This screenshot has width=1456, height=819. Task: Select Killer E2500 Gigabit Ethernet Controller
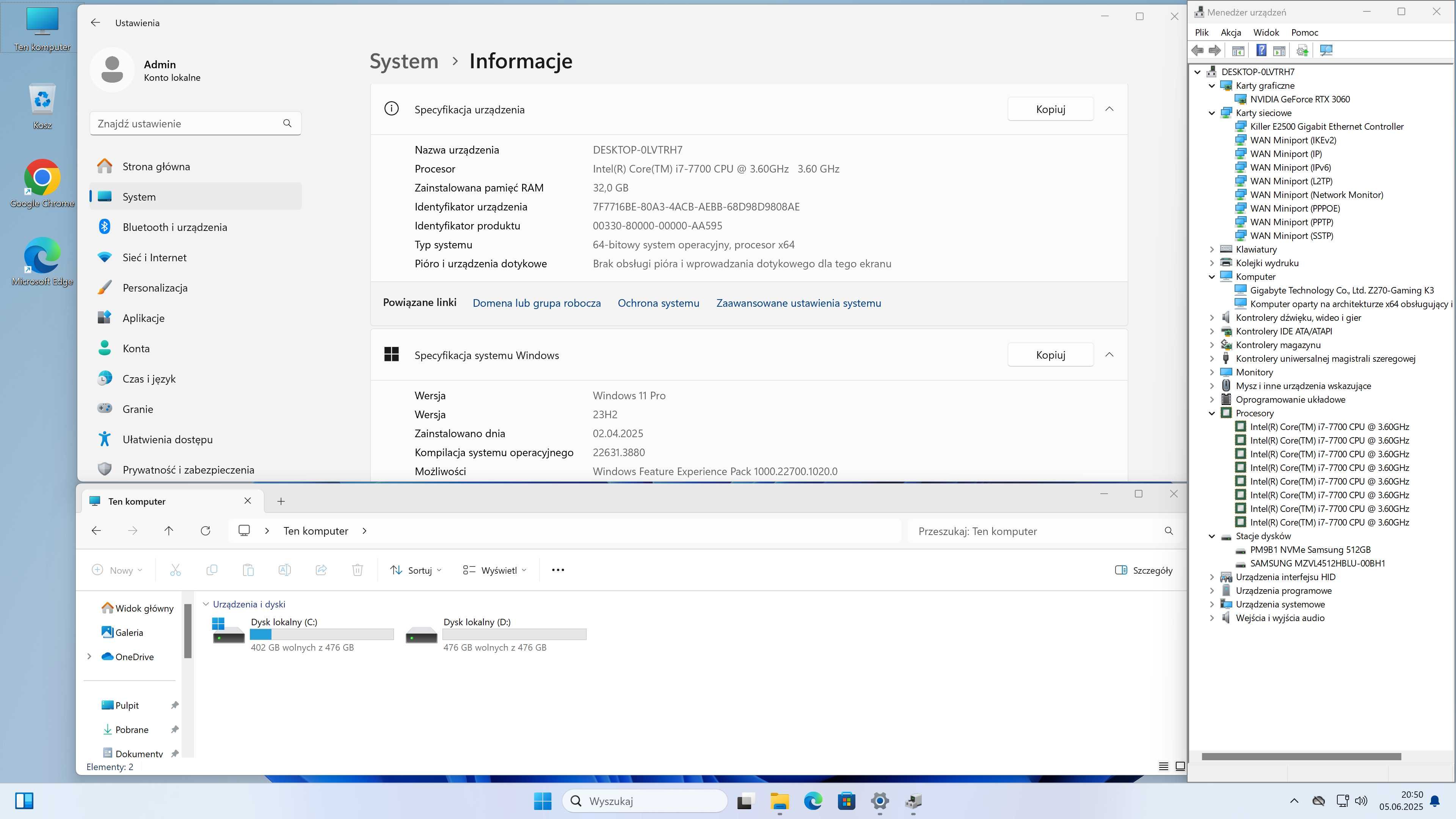tap(1327, 127)
